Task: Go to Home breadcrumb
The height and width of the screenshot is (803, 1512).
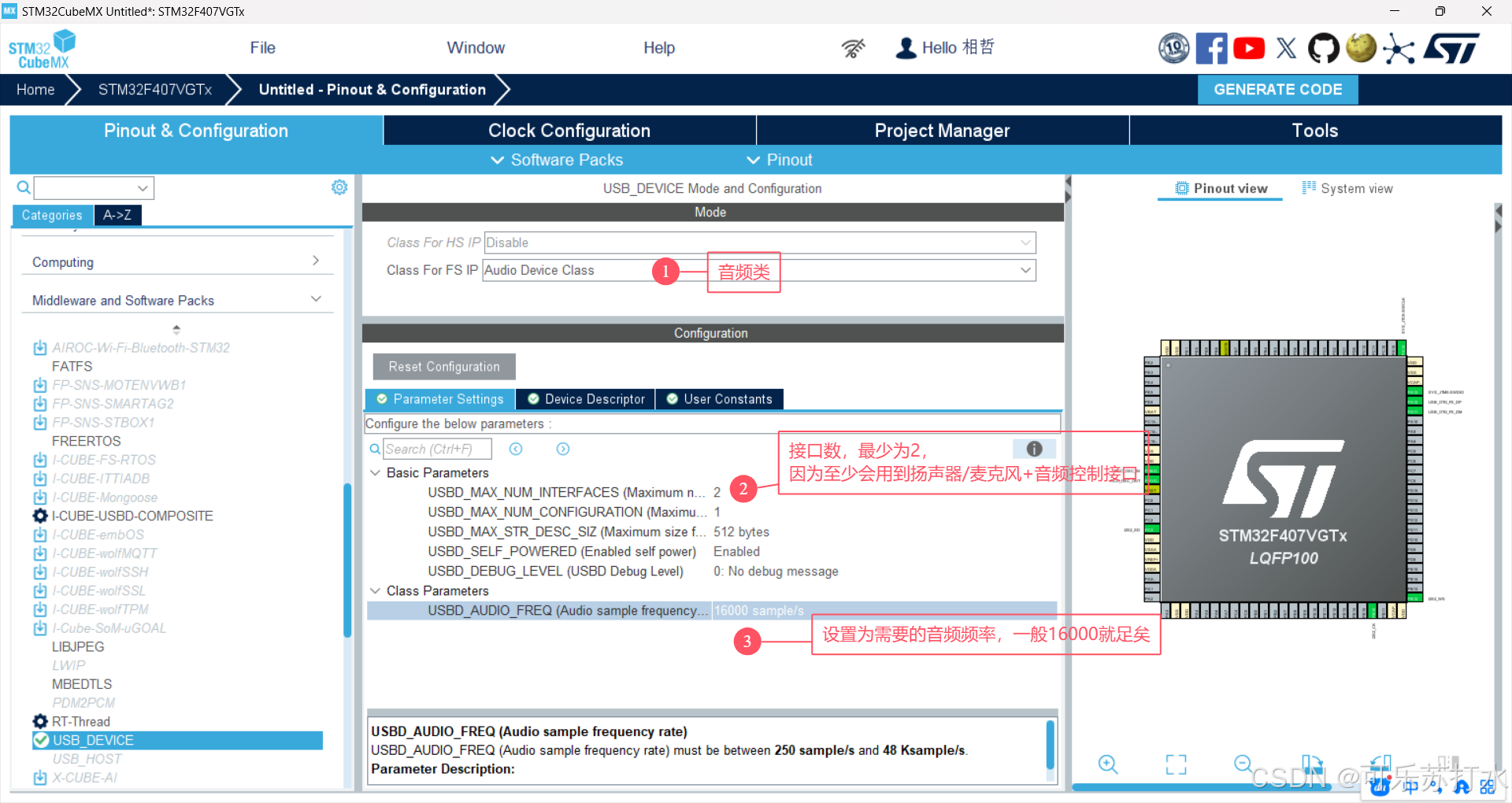Action: (x=35, y=90)
